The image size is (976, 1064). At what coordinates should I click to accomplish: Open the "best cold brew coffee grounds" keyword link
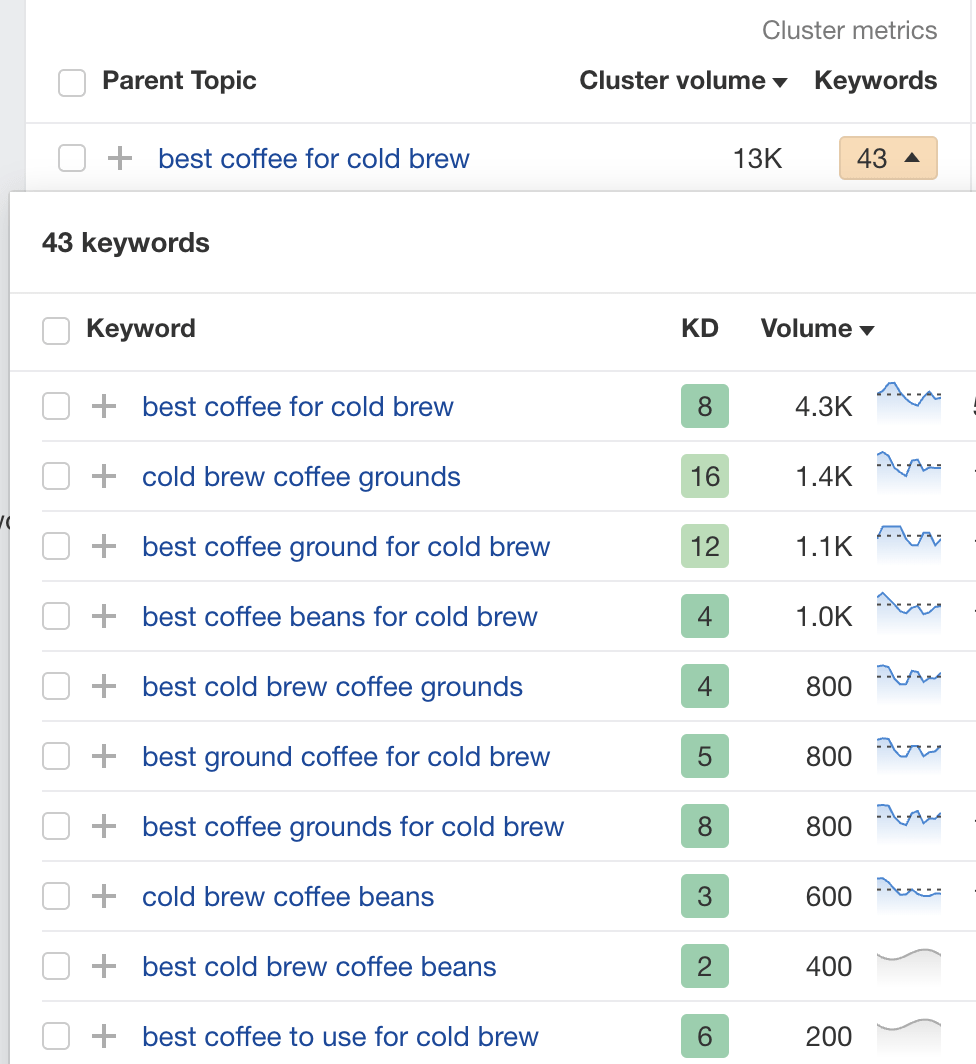[x=333, y=687]
